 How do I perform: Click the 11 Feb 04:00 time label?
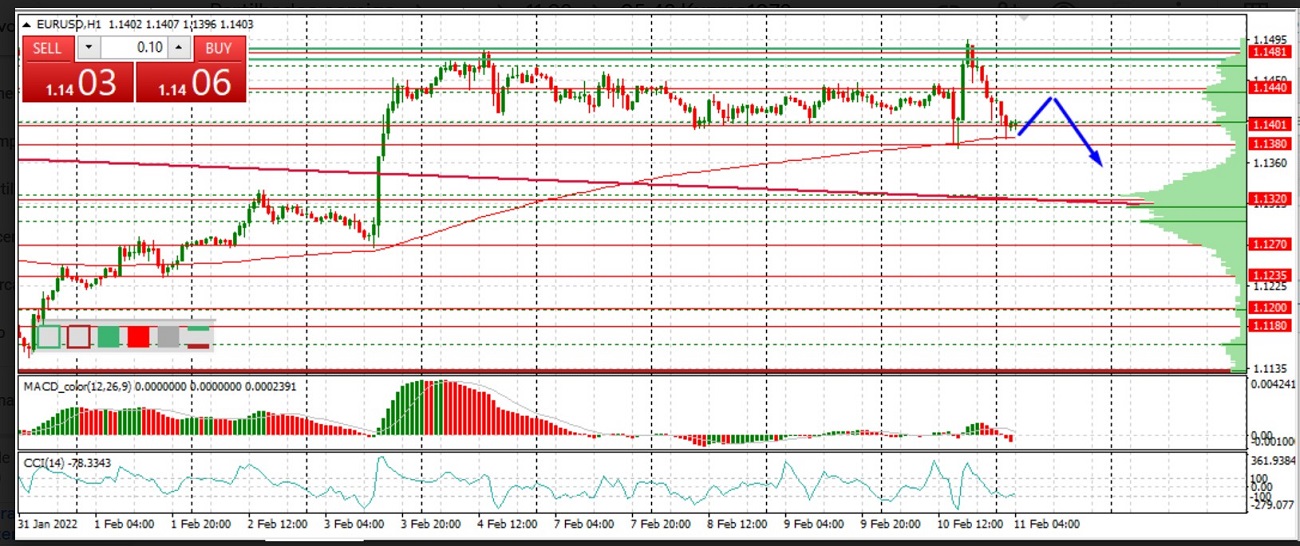pyautogui.click(x=1047, y=523)
